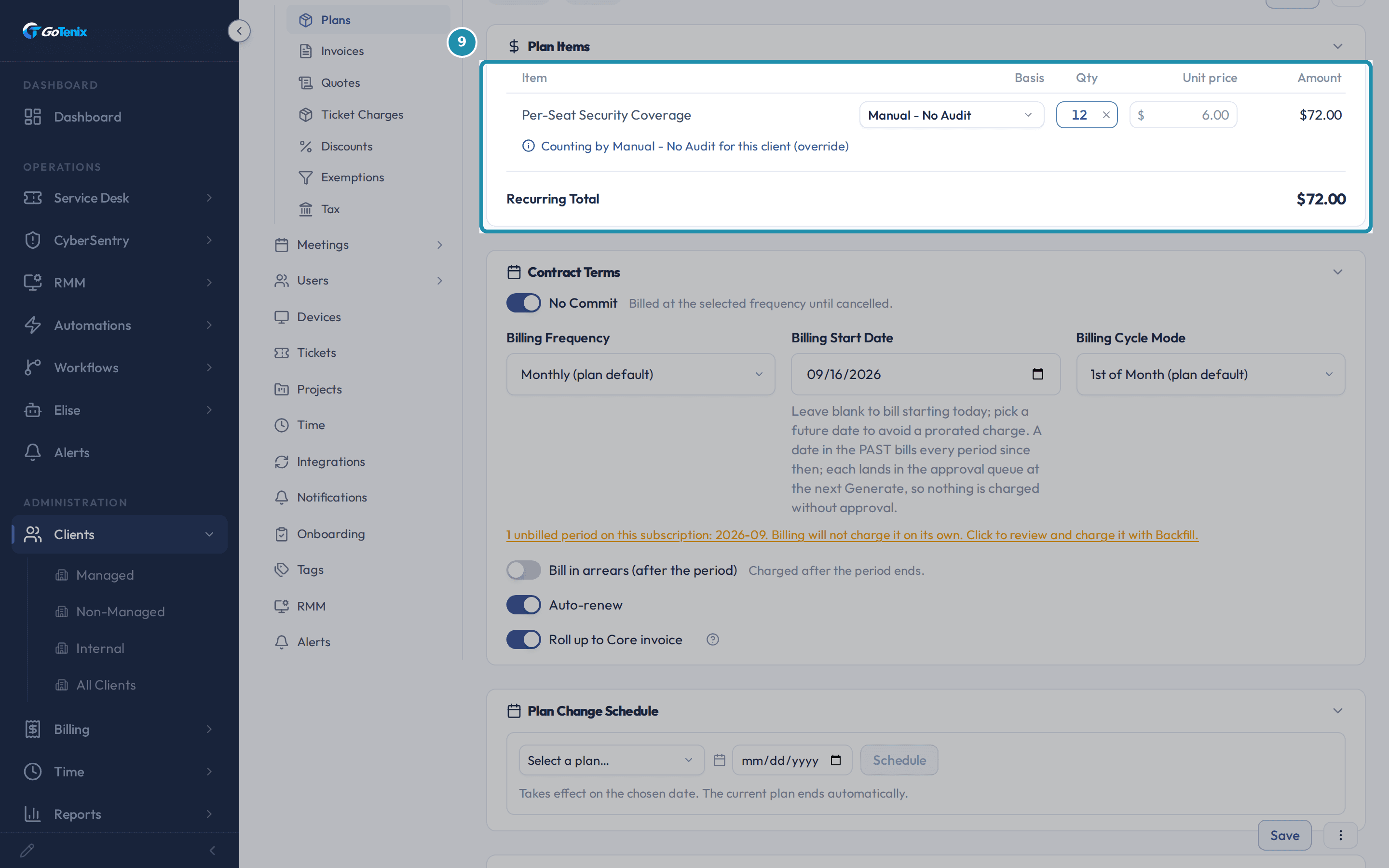This screenshot has width=1389, height=868.
Task: Open Billing Cycle Mode dropdown
Action: point(1211,374)
